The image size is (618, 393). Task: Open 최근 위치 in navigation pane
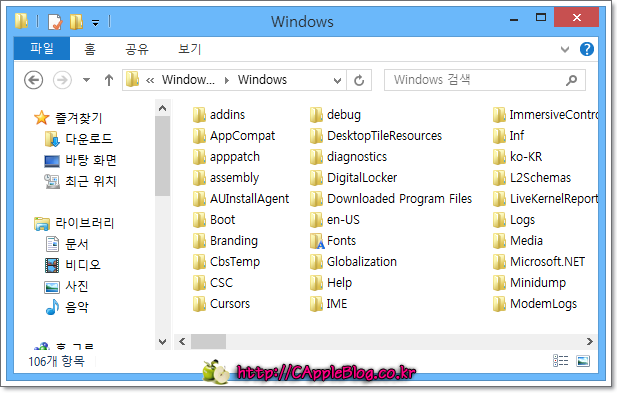point(91,181)
